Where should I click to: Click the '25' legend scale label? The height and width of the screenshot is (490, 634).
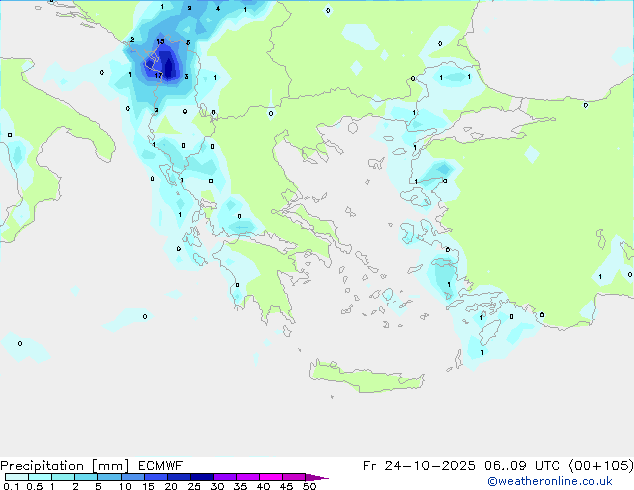(x=194, y=486)
